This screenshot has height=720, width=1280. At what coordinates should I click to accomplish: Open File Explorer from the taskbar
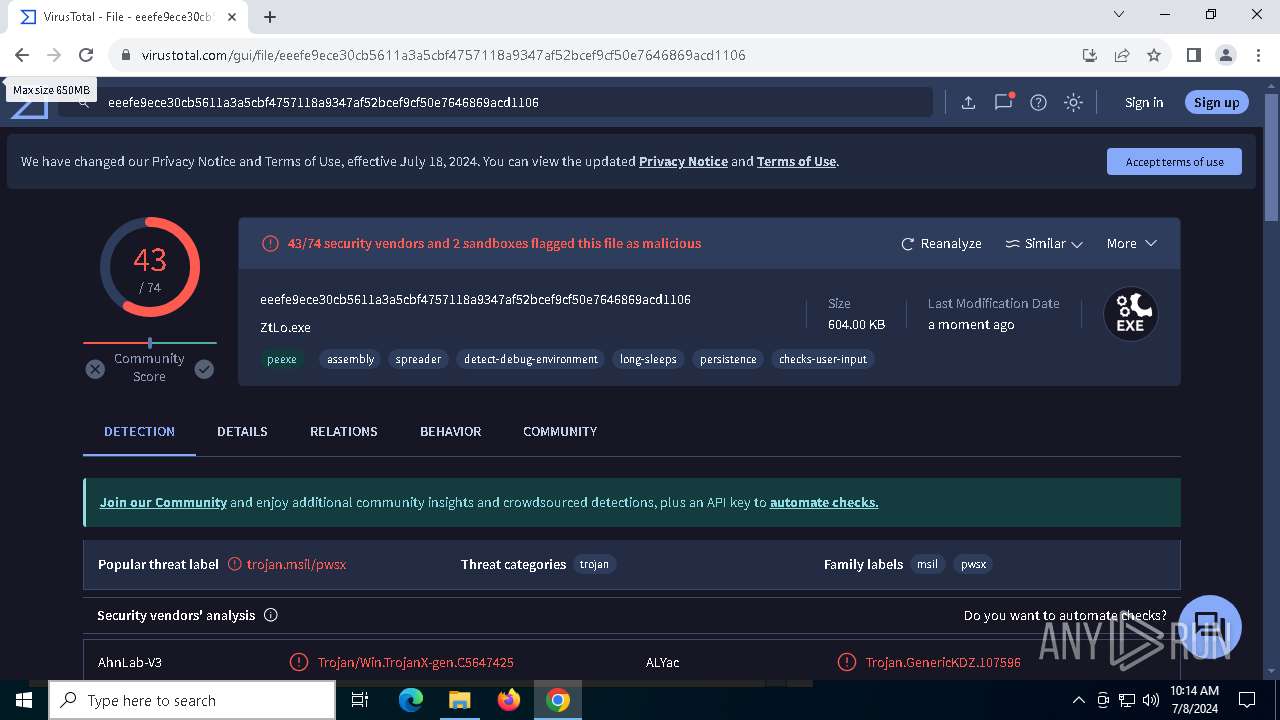[x=460, y=700]
